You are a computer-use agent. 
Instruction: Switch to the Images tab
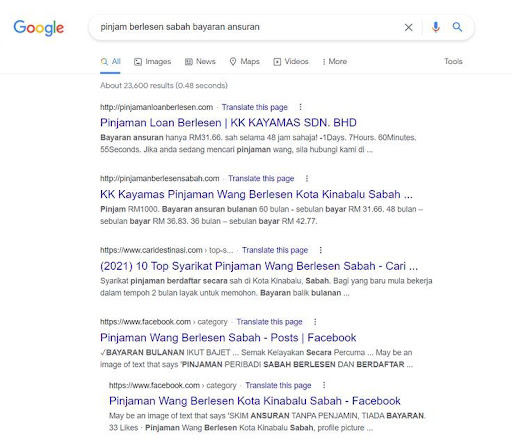tap(152, 62)
